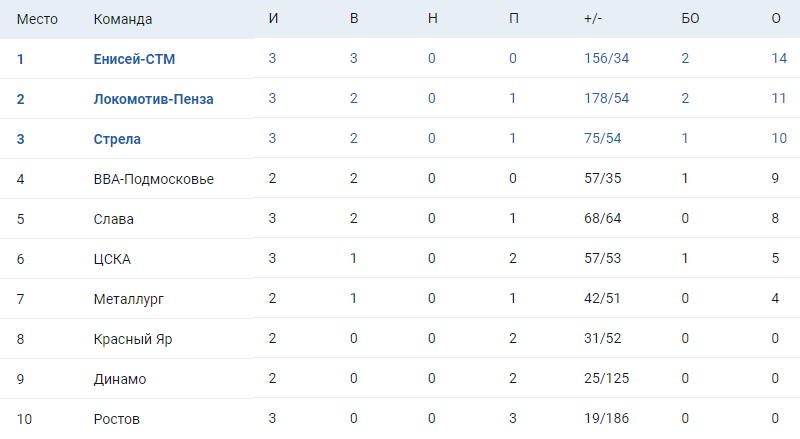Click the Слава team name

pos(113,219)
